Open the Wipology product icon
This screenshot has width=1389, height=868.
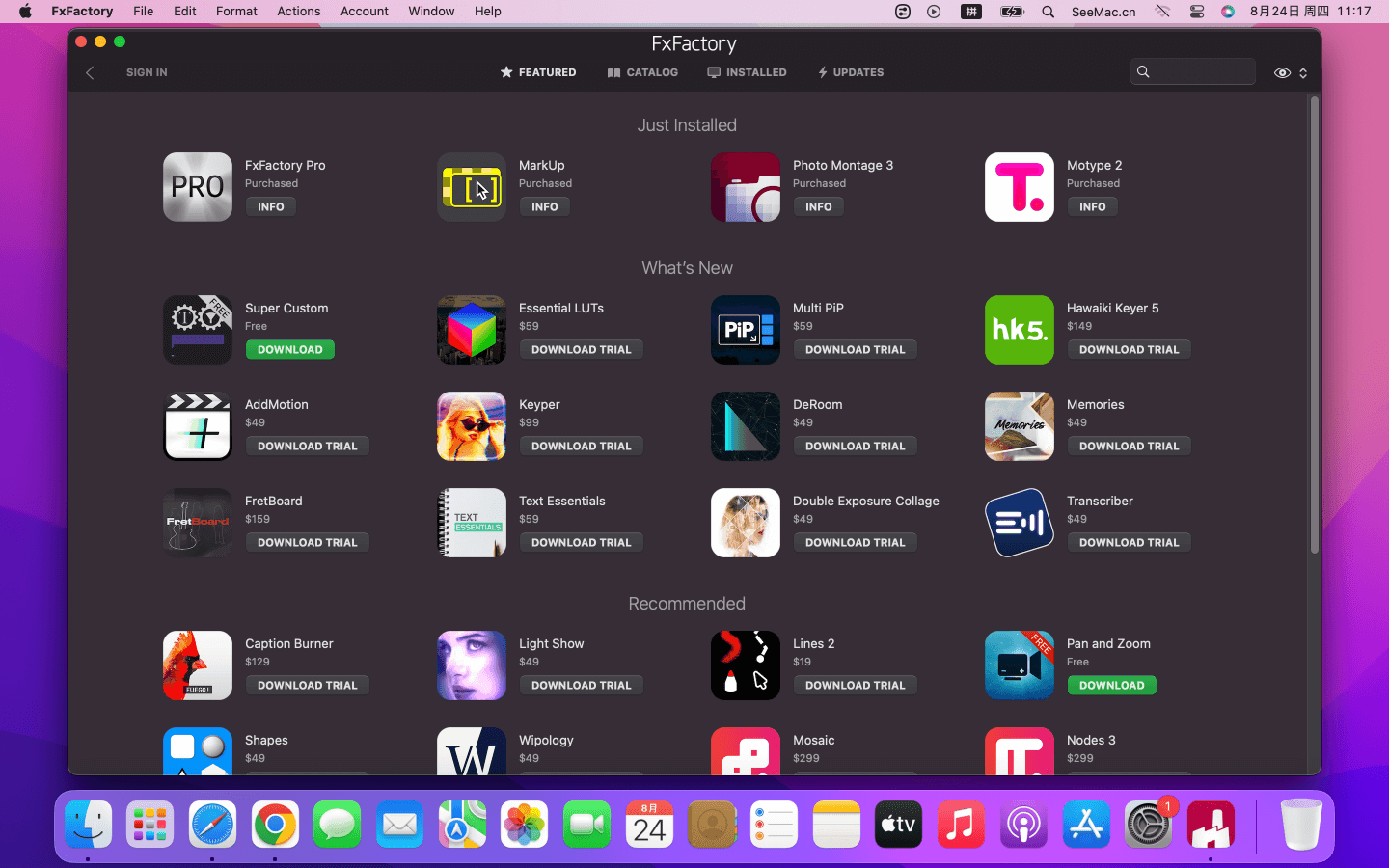pyautogui.click(x=472, y=750)
